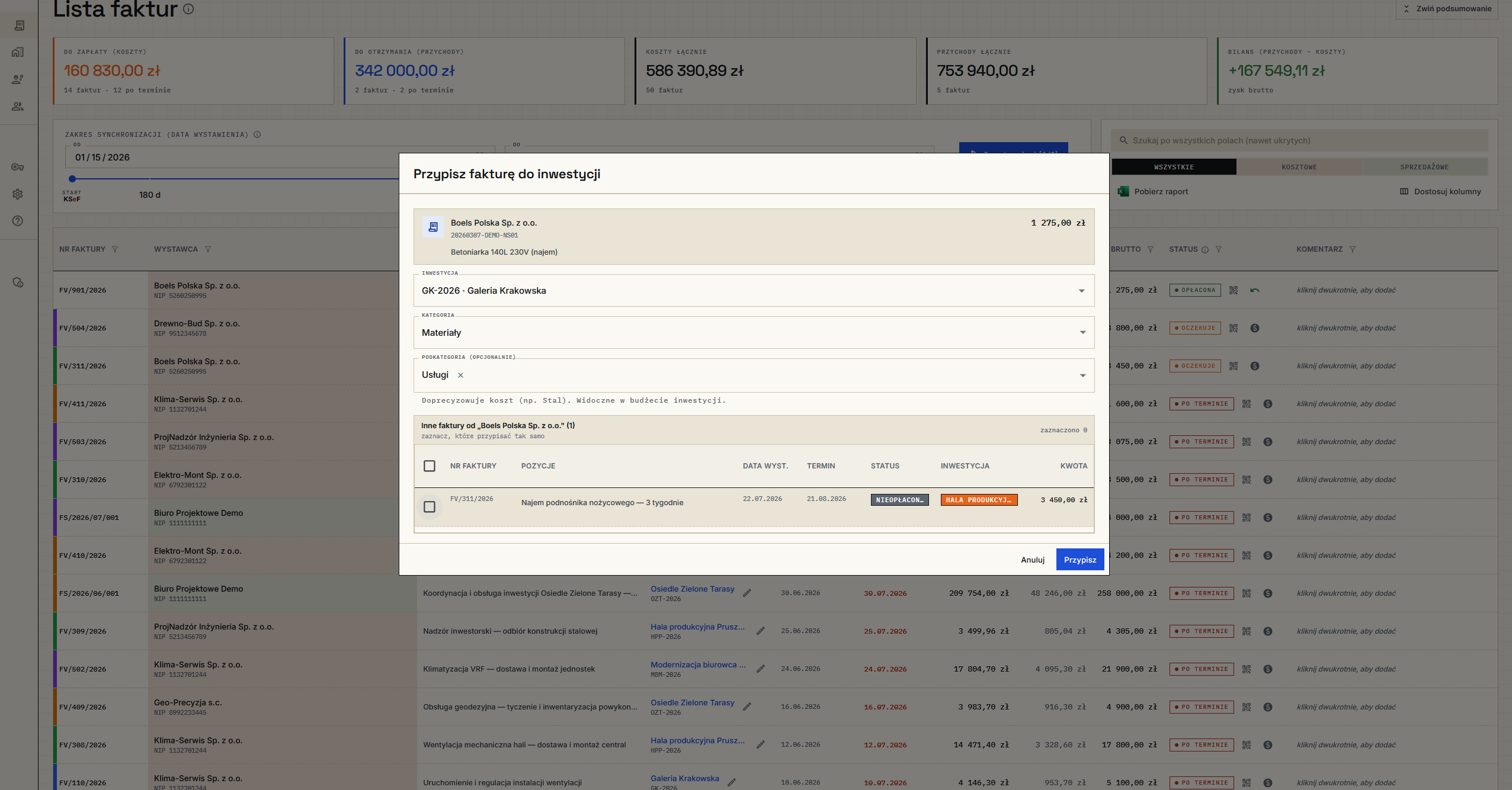Open the Podkategoria dropdown arrow
1512x790 pixels.
[1082, 375]
